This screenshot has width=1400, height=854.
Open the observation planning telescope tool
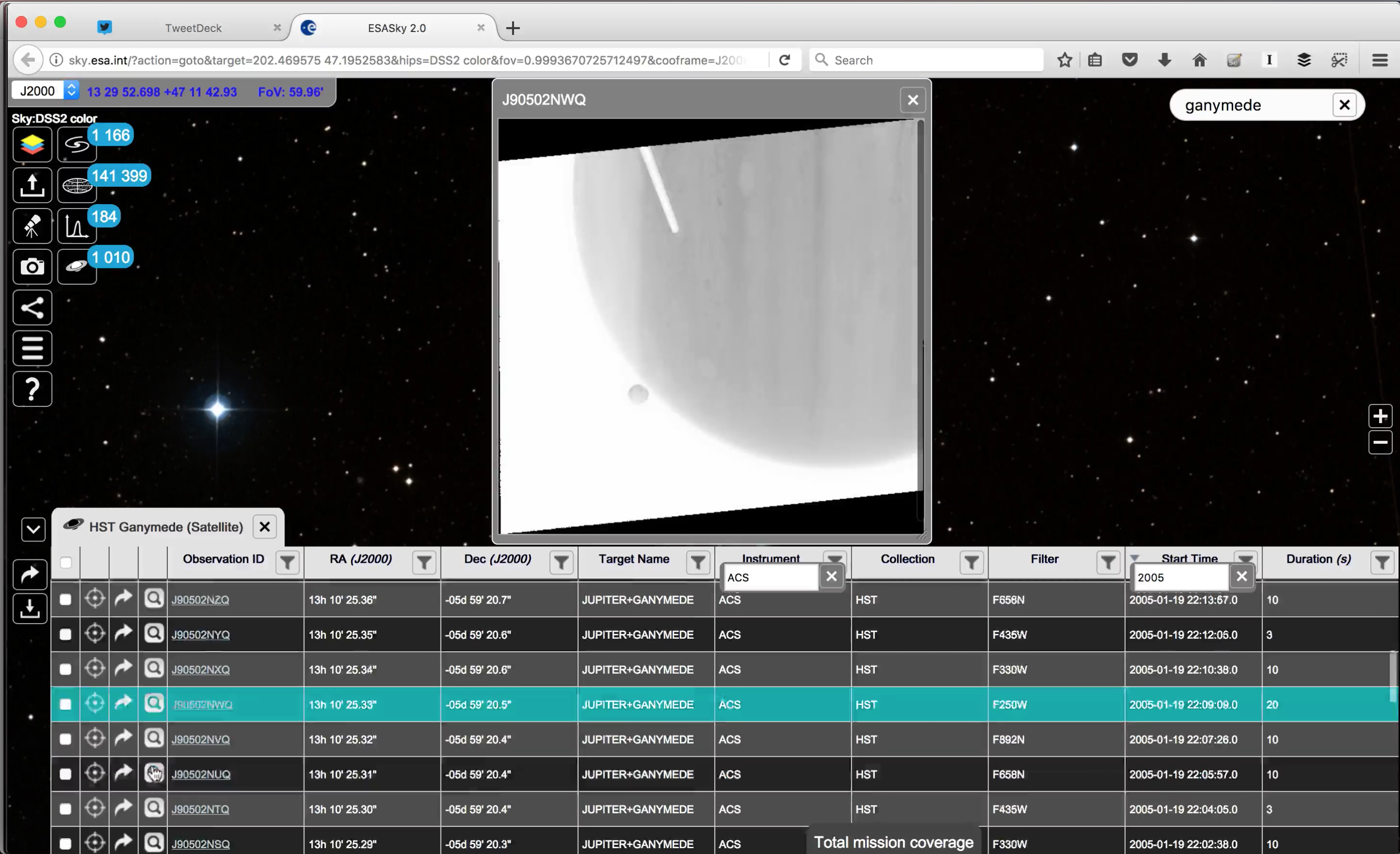pyautogui.click(x=33, y=226)
